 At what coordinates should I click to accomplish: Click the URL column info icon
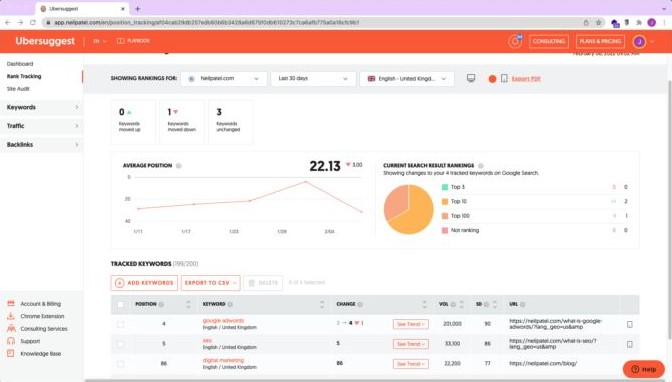[523, 304]
